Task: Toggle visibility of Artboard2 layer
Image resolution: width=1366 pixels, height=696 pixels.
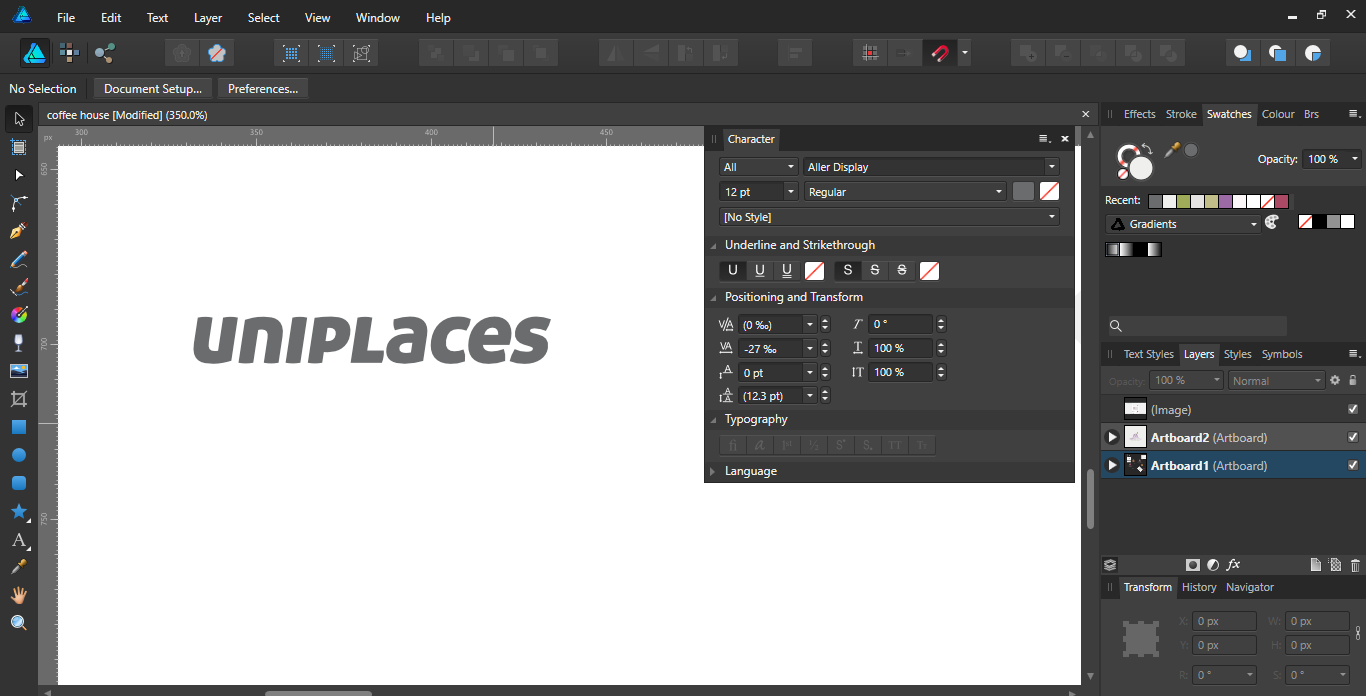Action: point(1353,437)
